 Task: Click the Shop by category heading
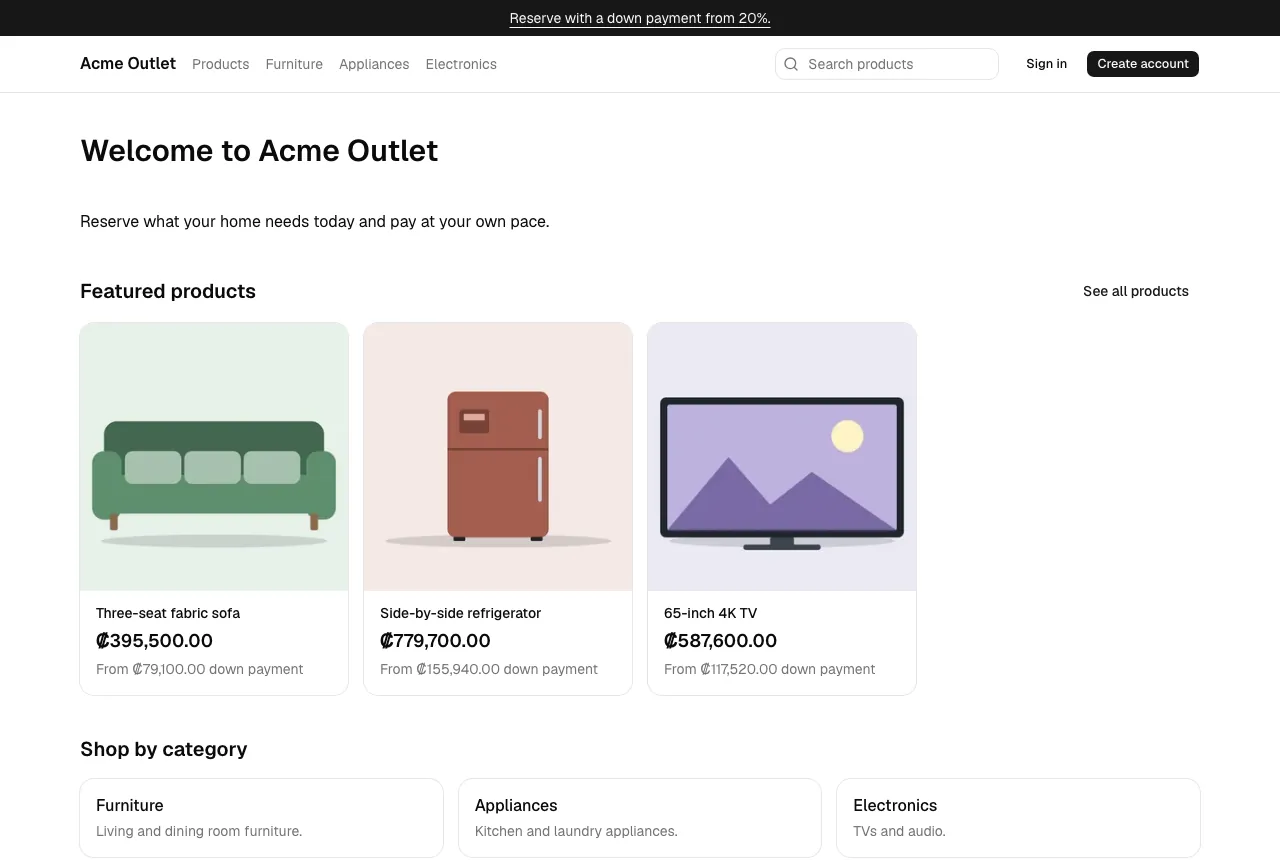[x=164, y=749]
